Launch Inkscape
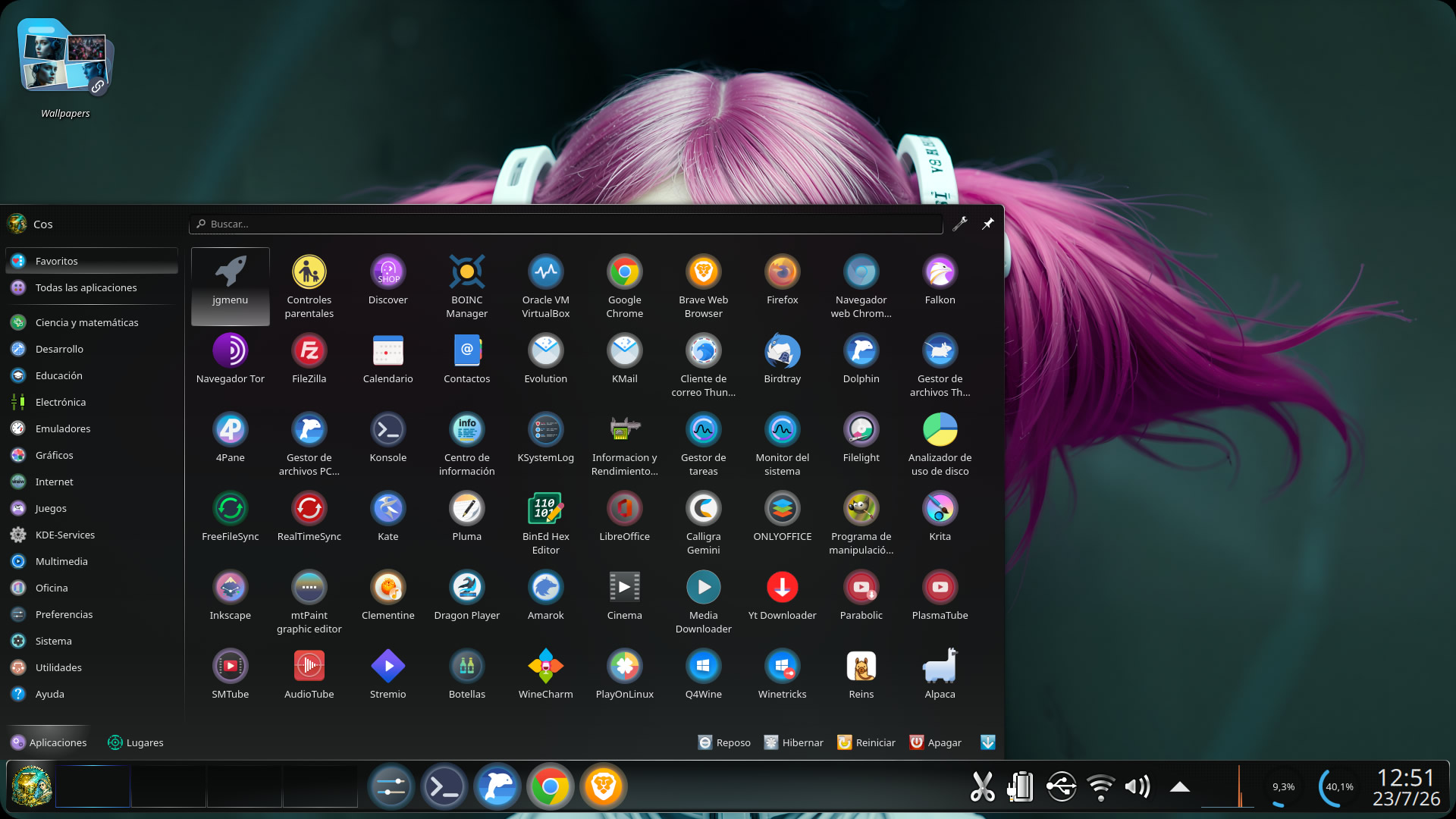 click(x=231, y=595)
